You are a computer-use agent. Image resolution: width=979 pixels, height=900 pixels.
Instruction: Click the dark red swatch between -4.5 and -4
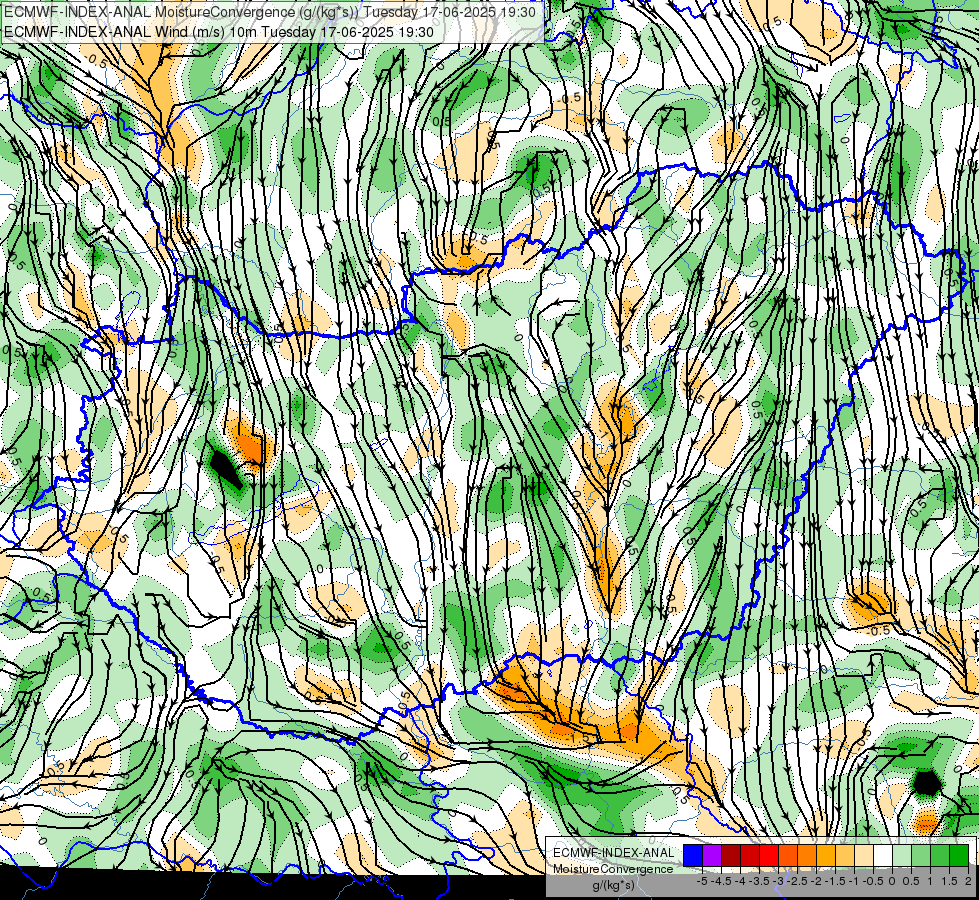[731, 856]
